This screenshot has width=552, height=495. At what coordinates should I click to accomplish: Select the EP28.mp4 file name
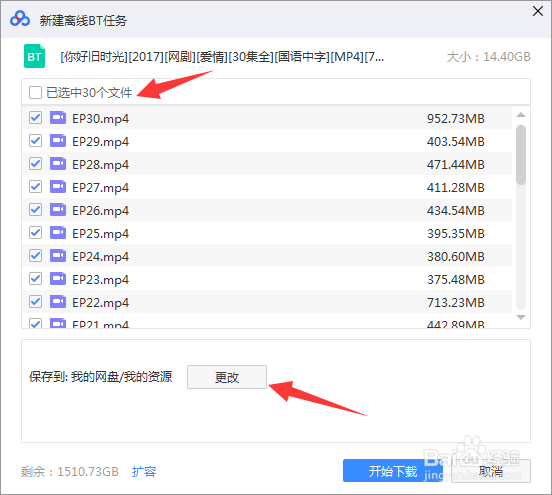(100, 164)
